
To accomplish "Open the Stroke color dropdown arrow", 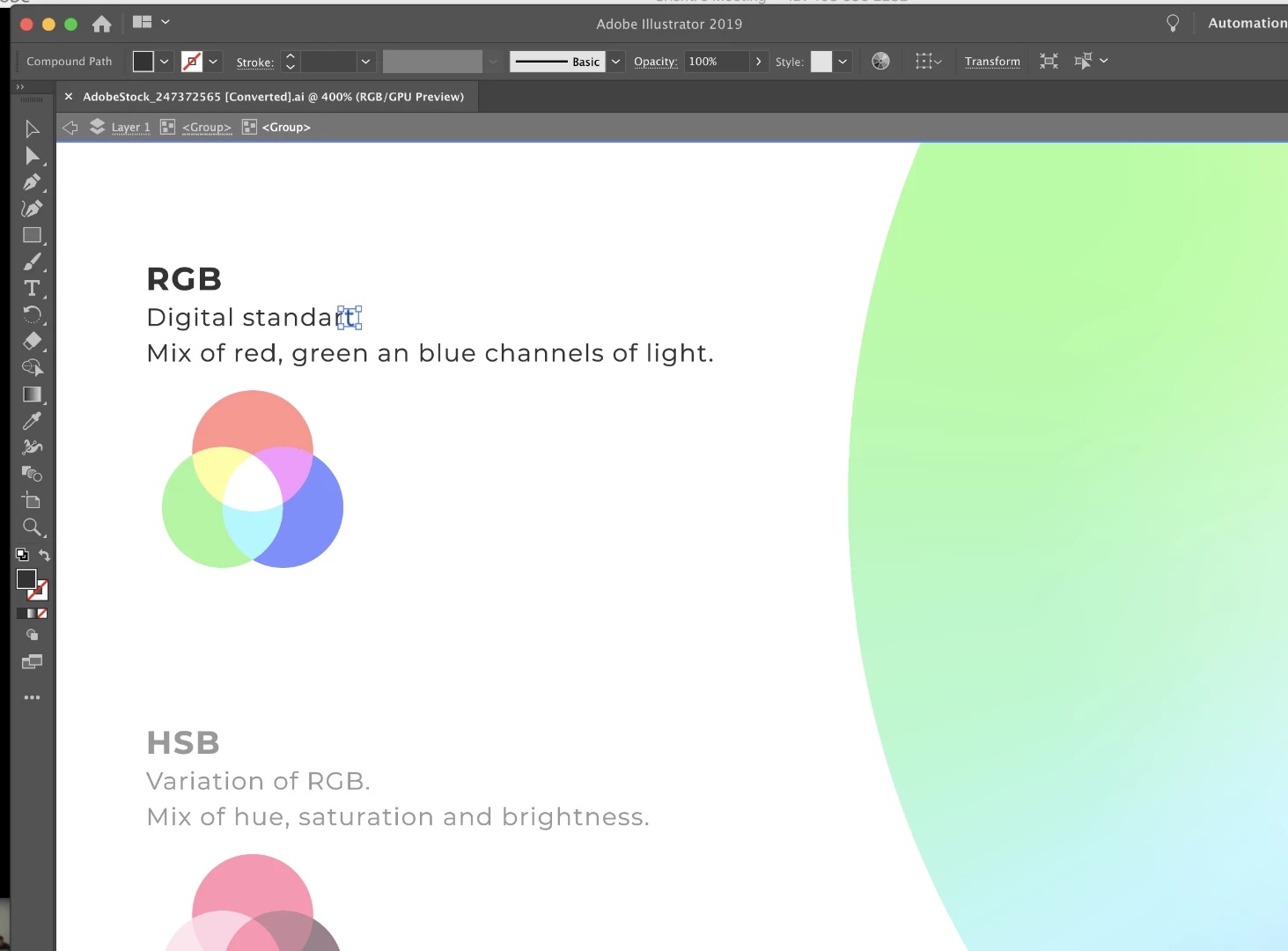I will [x=213, y=62].
